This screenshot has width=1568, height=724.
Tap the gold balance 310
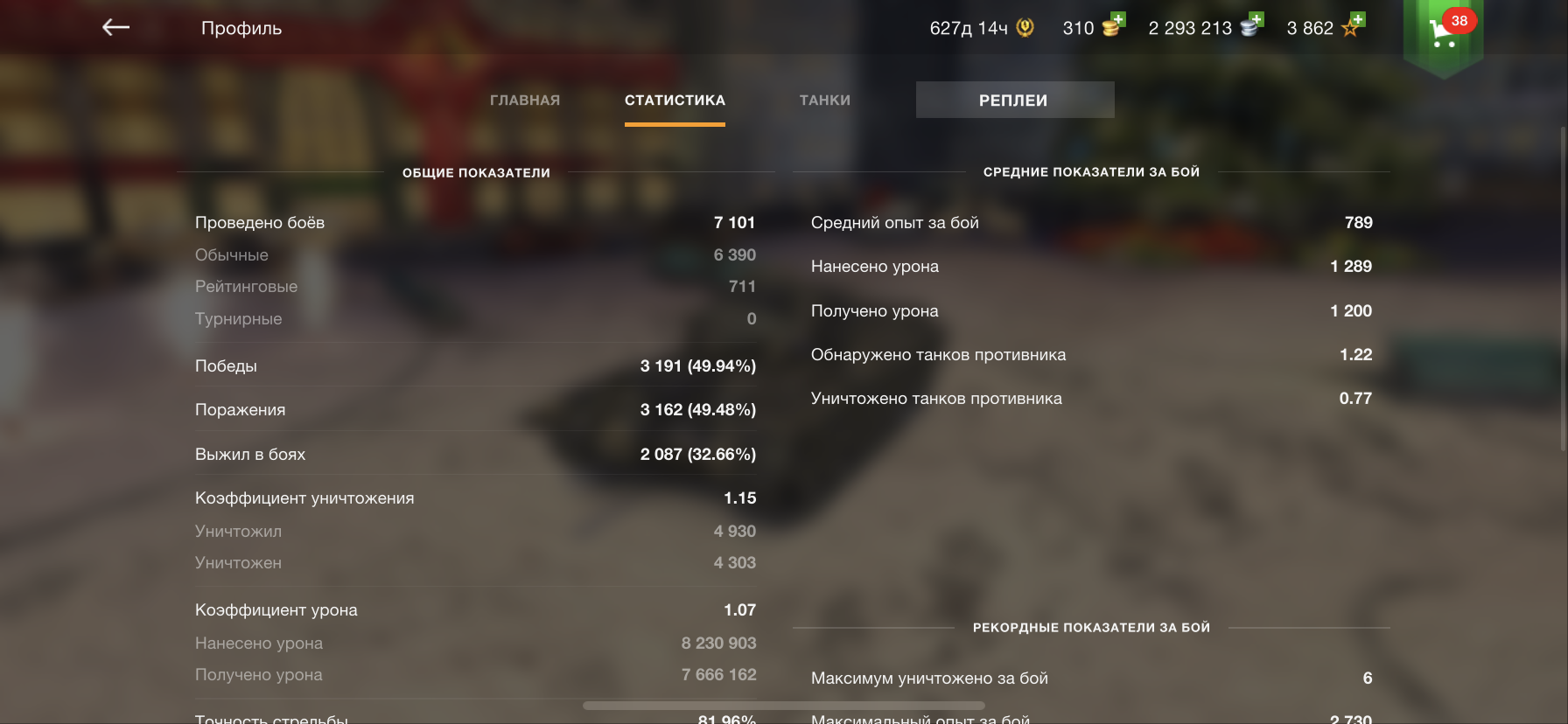[1078, 28]
